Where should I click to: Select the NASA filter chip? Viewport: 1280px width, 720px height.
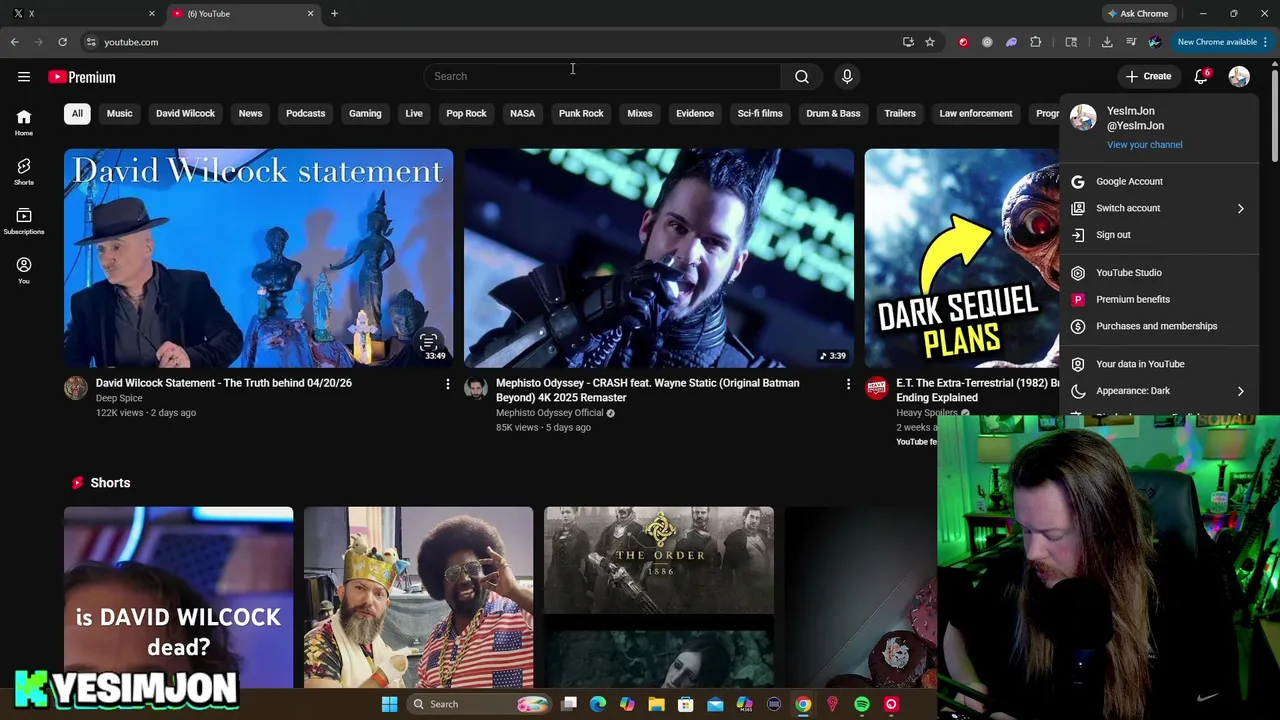(522, 113)
